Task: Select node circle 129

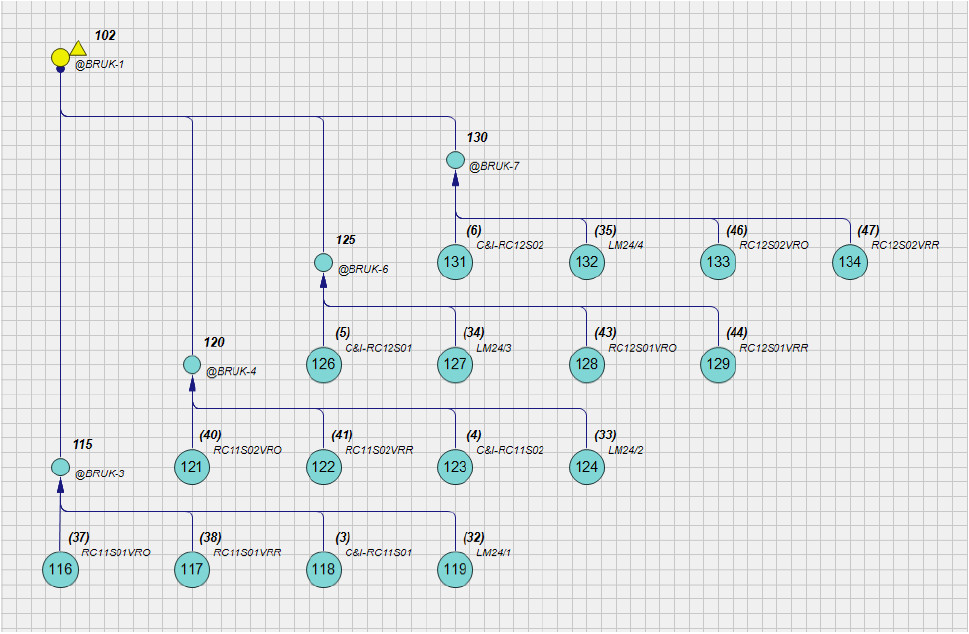Action: pyautogui.click(x=718, y=364)
